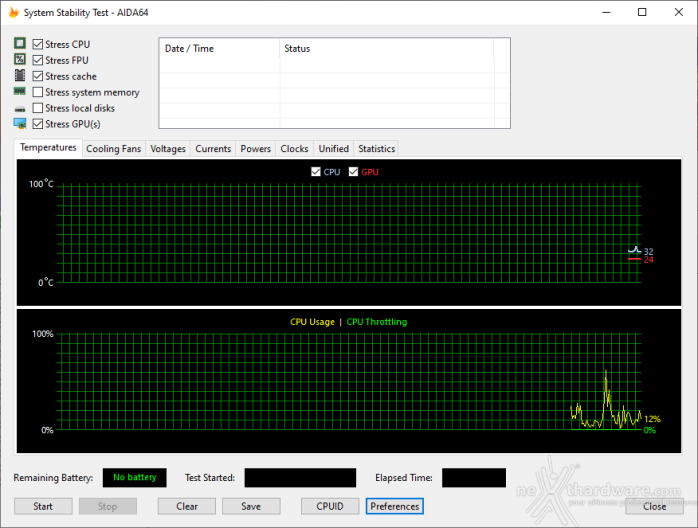This screenshot has height=528, width=698.
Task: Maximize the System Stability Test window
Action: (642, 12)
